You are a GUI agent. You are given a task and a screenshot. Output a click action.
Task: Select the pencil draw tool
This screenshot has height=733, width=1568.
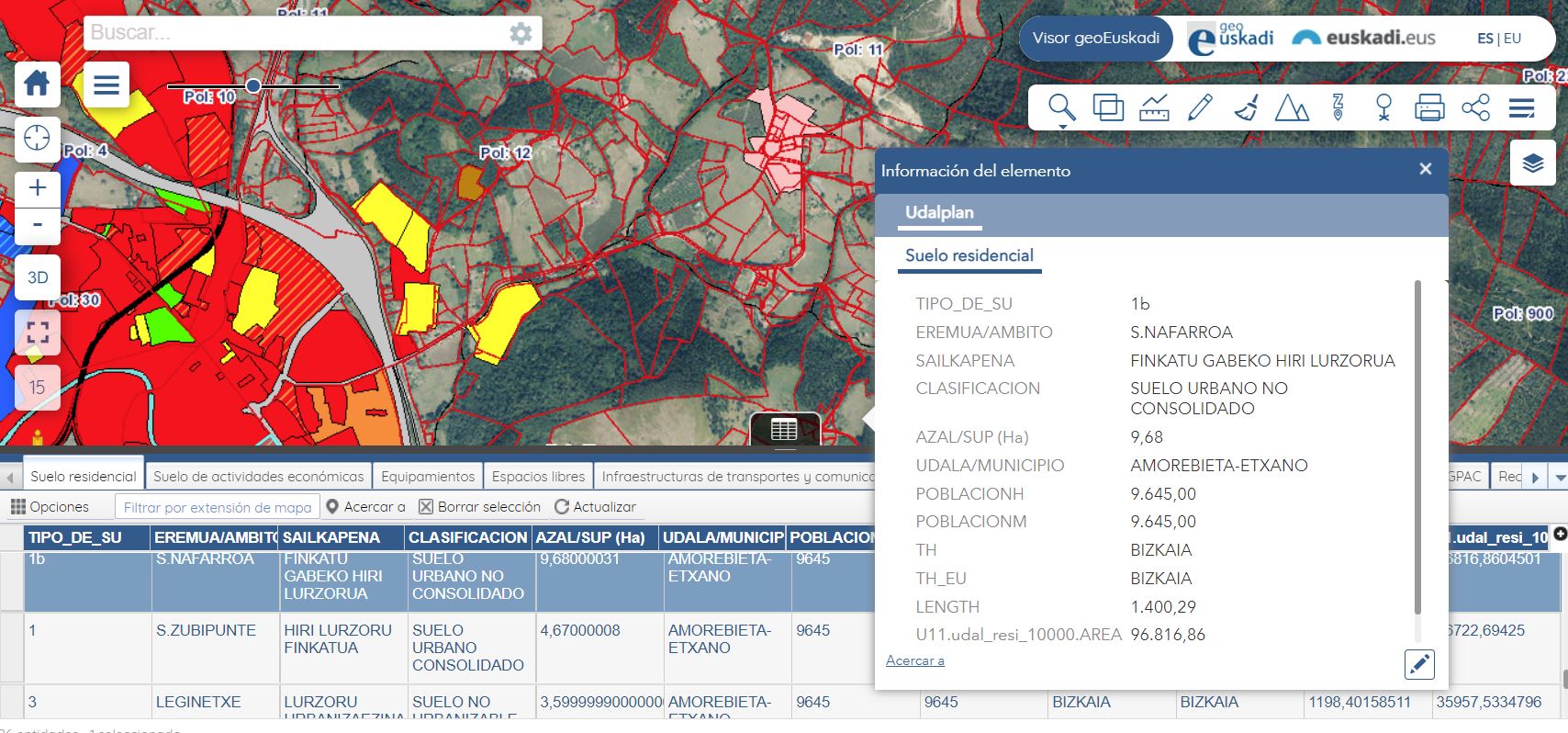click(x=1200, y=108)
